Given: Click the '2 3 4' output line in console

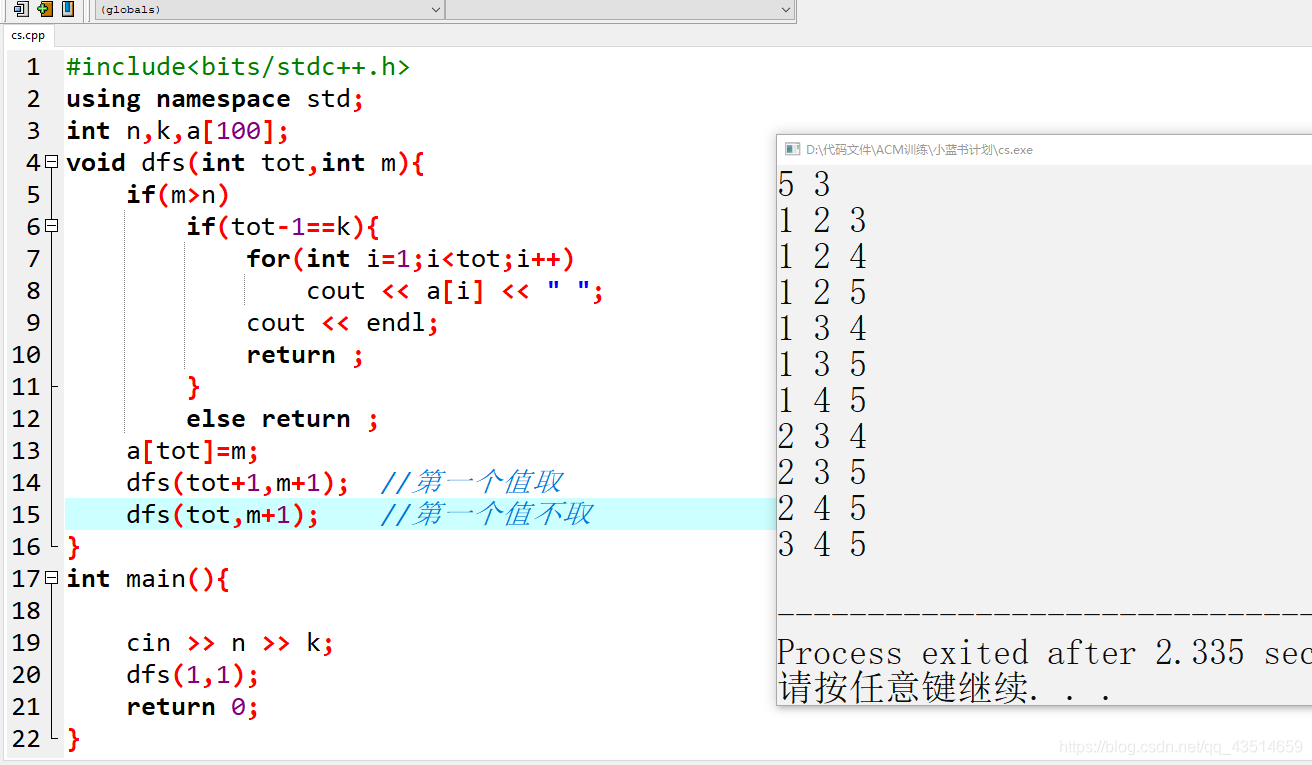Looking at the screenshot, I should (822, 436).
